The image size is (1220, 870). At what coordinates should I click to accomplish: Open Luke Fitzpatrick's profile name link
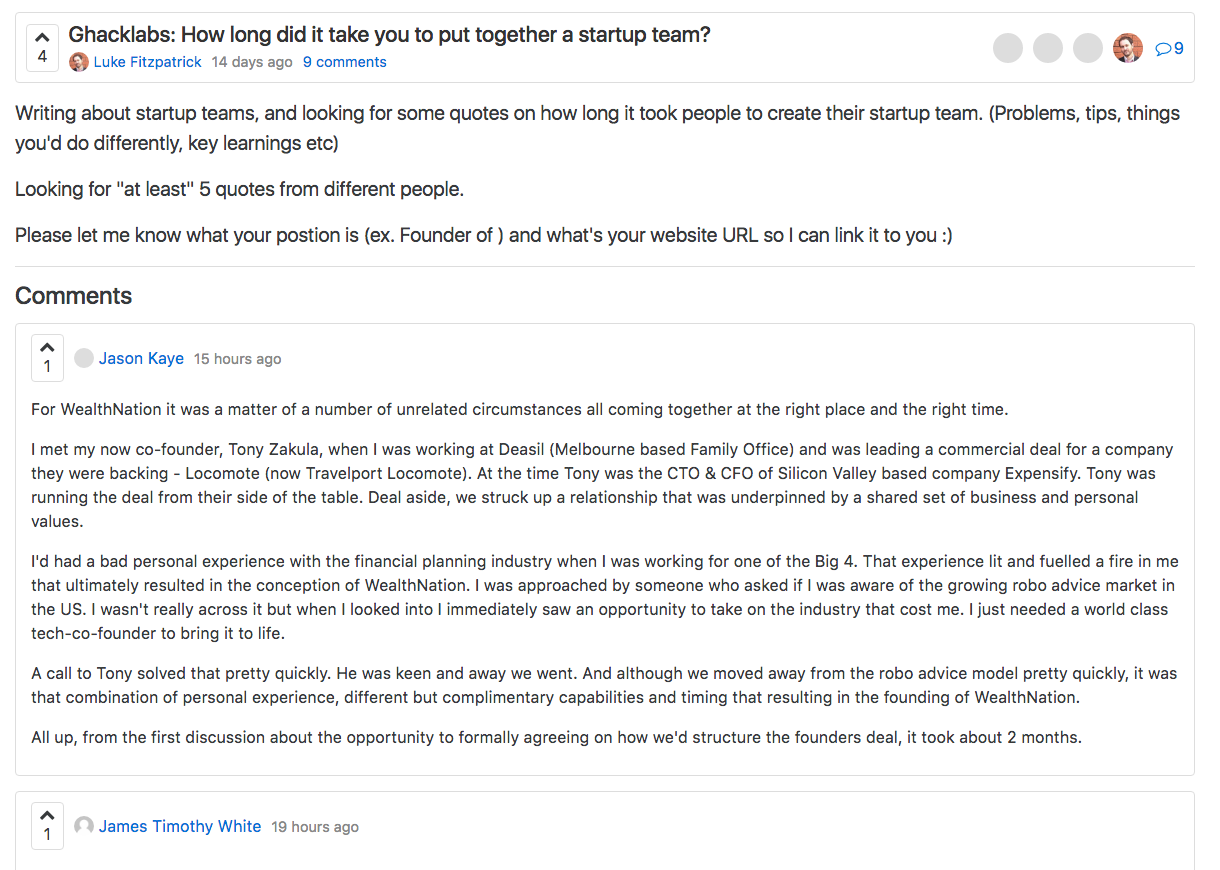click(x=148, y=62)
